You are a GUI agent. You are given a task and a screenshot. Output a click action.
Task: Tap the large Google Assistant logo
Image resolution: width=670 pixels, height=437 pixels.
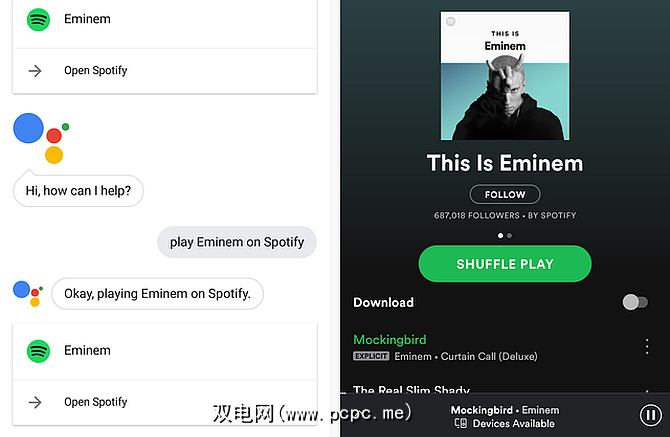coord(41,138)
